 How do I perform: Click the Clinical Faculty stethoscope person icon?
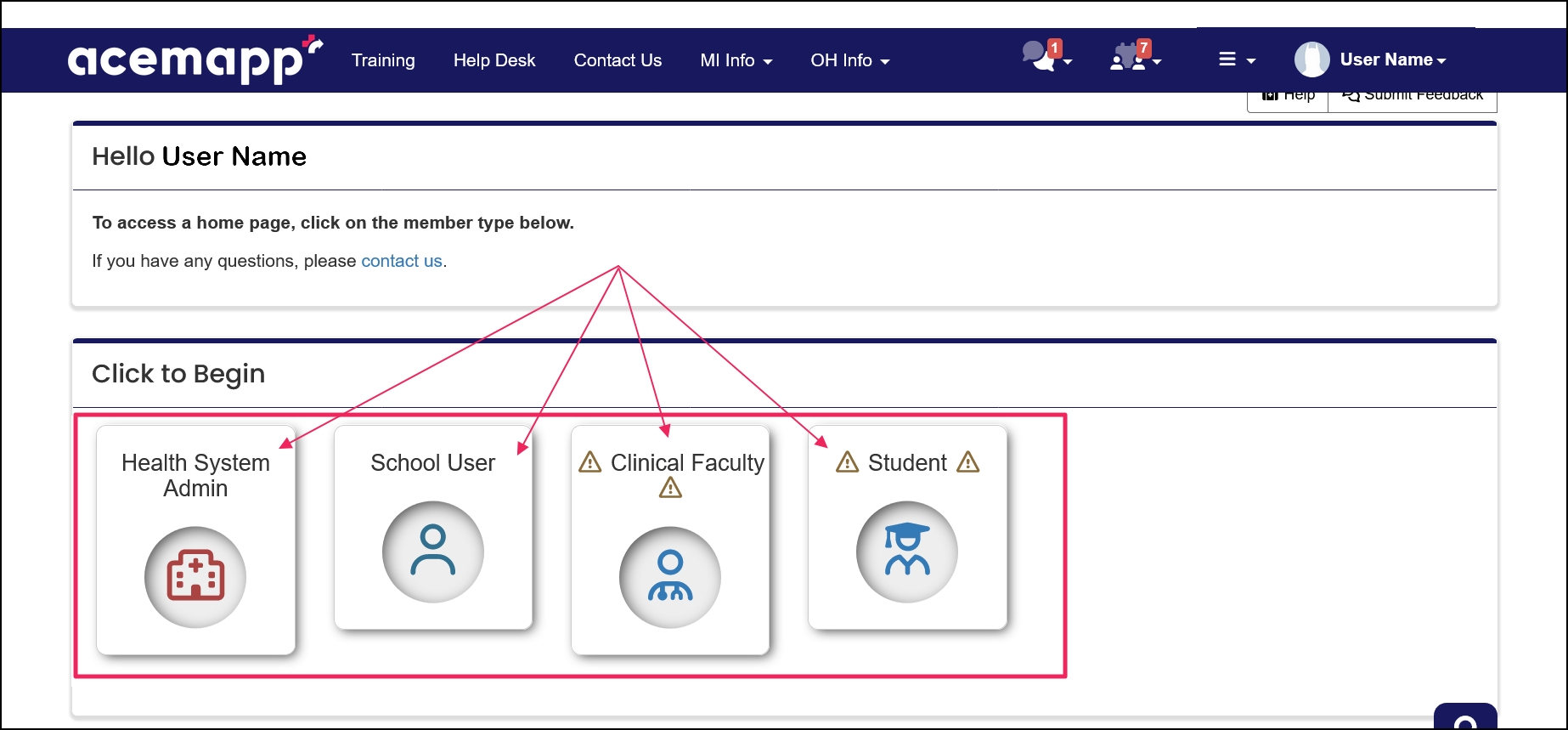pos(670,577)
